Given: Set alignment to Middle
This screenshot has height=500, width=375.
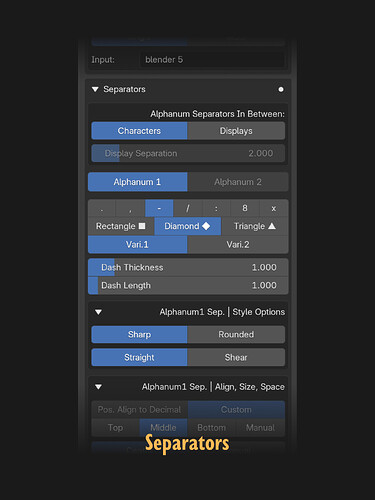Looking at the screenshot, I should point(163,428).
